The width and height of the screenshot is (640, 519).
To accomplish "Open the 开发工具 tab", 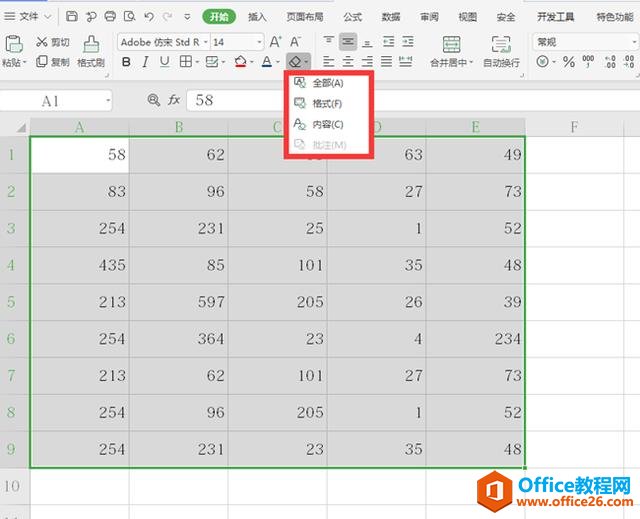I will pyautogui.click(x=556, y=17).
